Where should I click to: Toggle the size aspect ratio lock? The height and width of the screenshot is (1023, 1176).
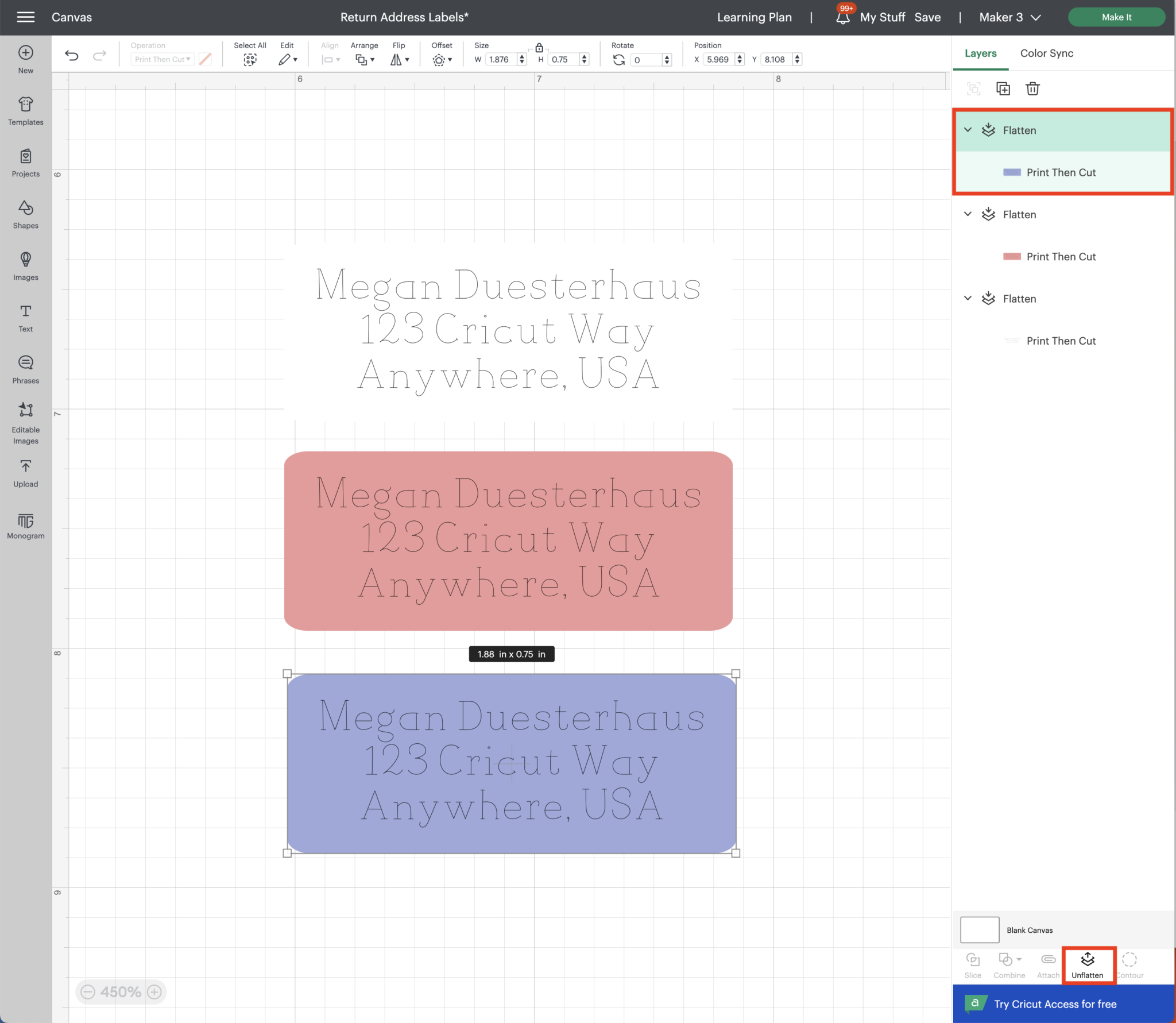539,48
